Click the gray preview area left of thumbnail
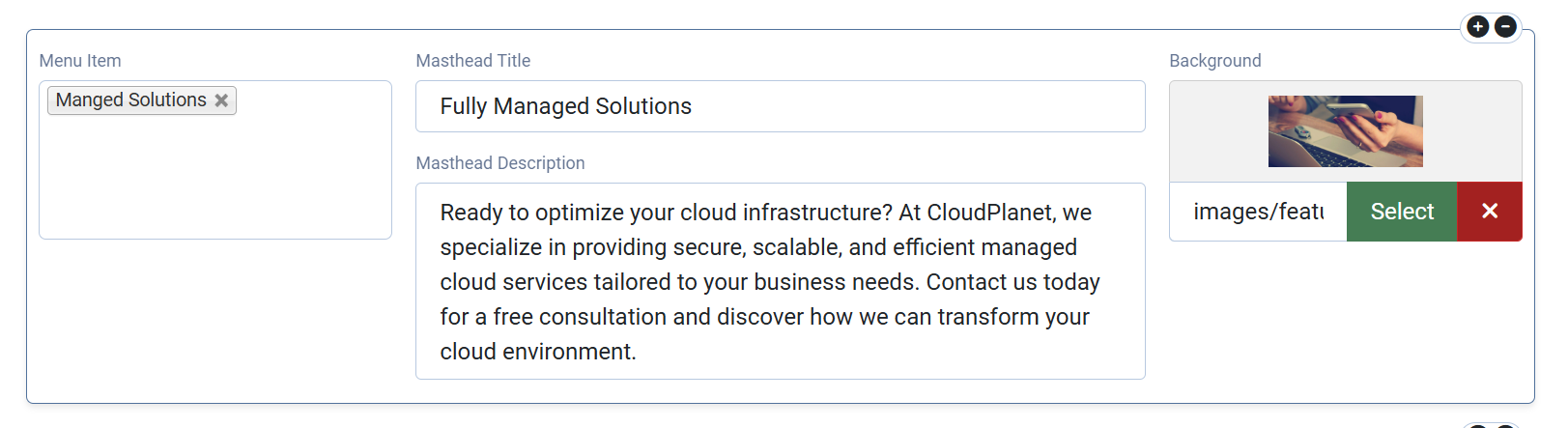Image resolution: width=1568 pixels, height=428 pixels. click(x=1217, y=131)
